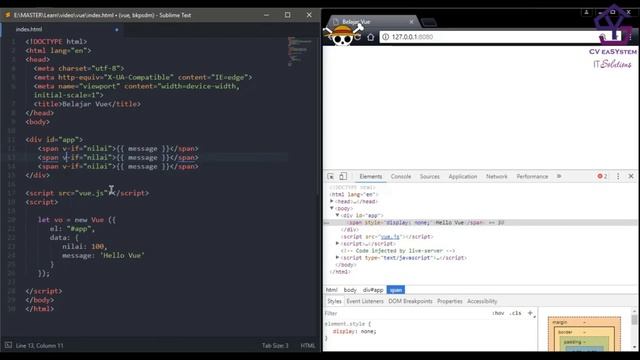Click the Sublime Text app icon in its title bar
This screenshot has width=640, height=360.
(8, 15)
